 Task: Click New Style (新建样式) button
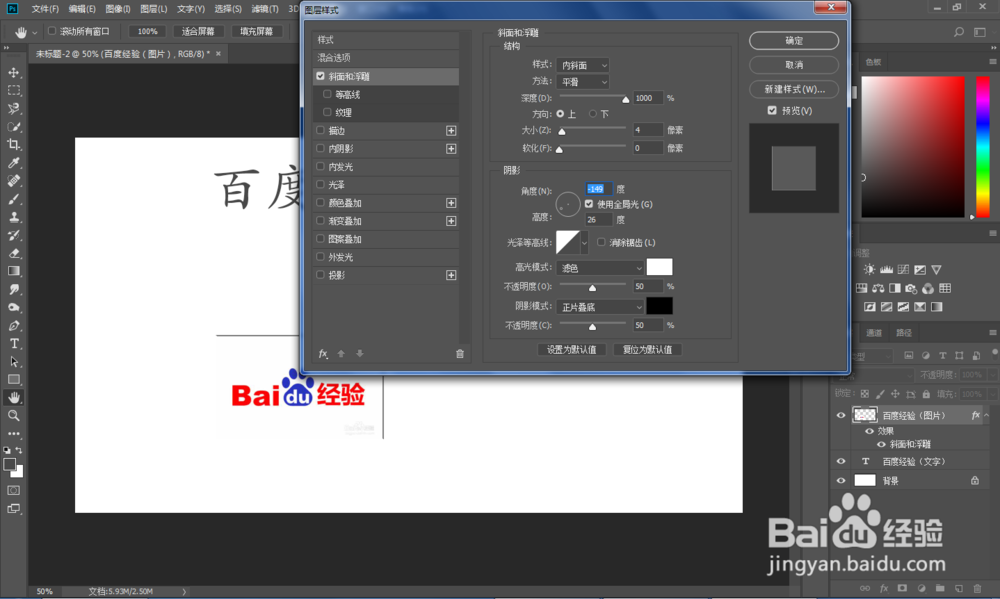(794, 89)
